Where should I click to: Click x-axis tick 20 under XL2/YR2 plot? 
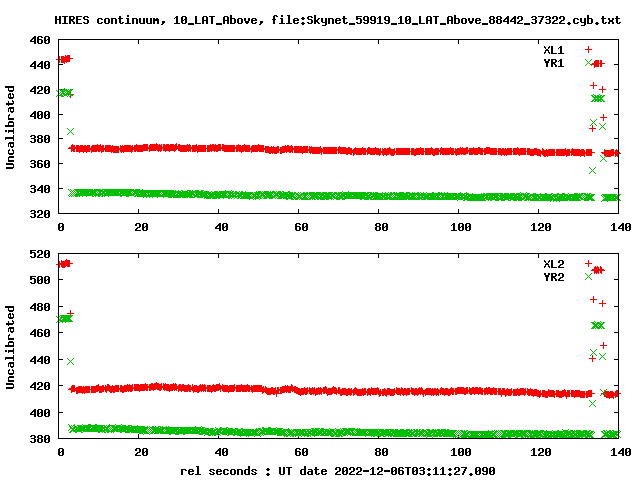tap(141, 452)
